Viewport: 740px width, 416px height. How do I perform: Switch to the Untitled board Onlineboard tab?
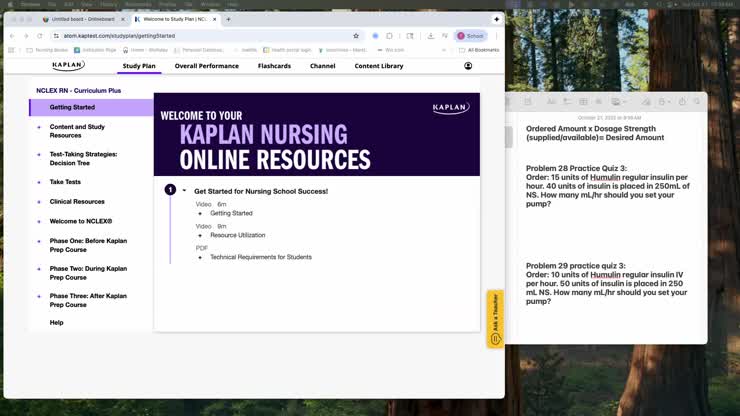pos(82,19)
